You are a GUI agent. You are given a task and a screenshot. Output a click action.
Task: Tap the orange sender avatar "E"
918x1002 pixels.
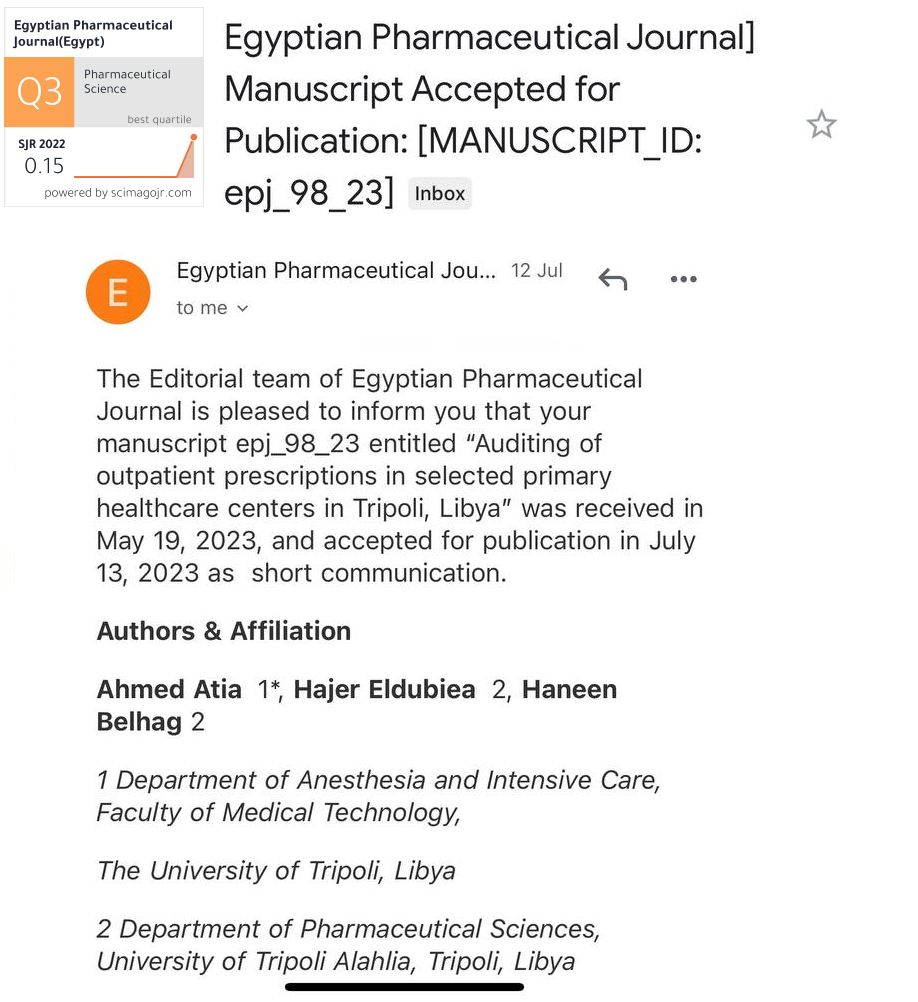tap(118, 292)
